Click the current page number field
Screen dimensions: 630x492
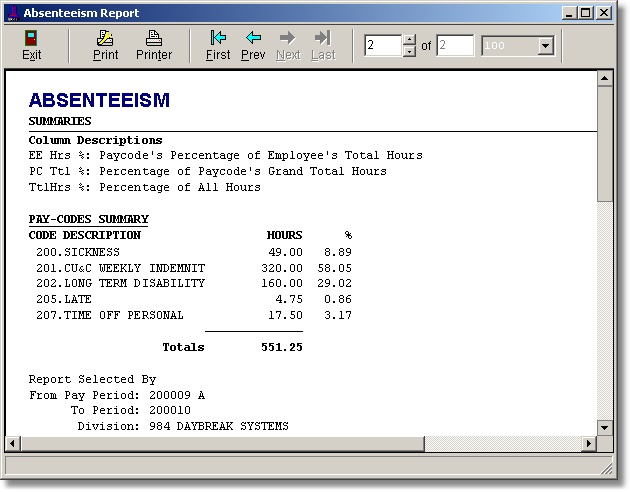(x=382, y=46)
